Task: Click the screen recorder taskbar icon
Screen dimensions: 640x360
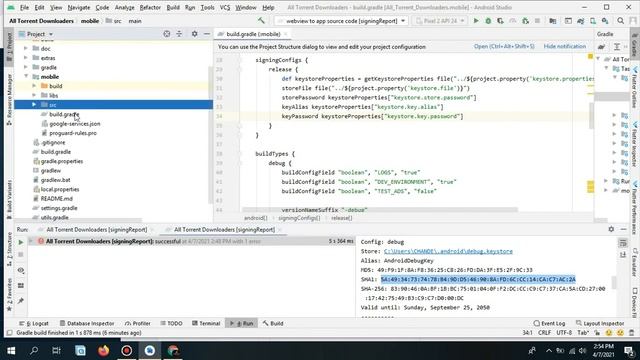Action: coord(127,351)
